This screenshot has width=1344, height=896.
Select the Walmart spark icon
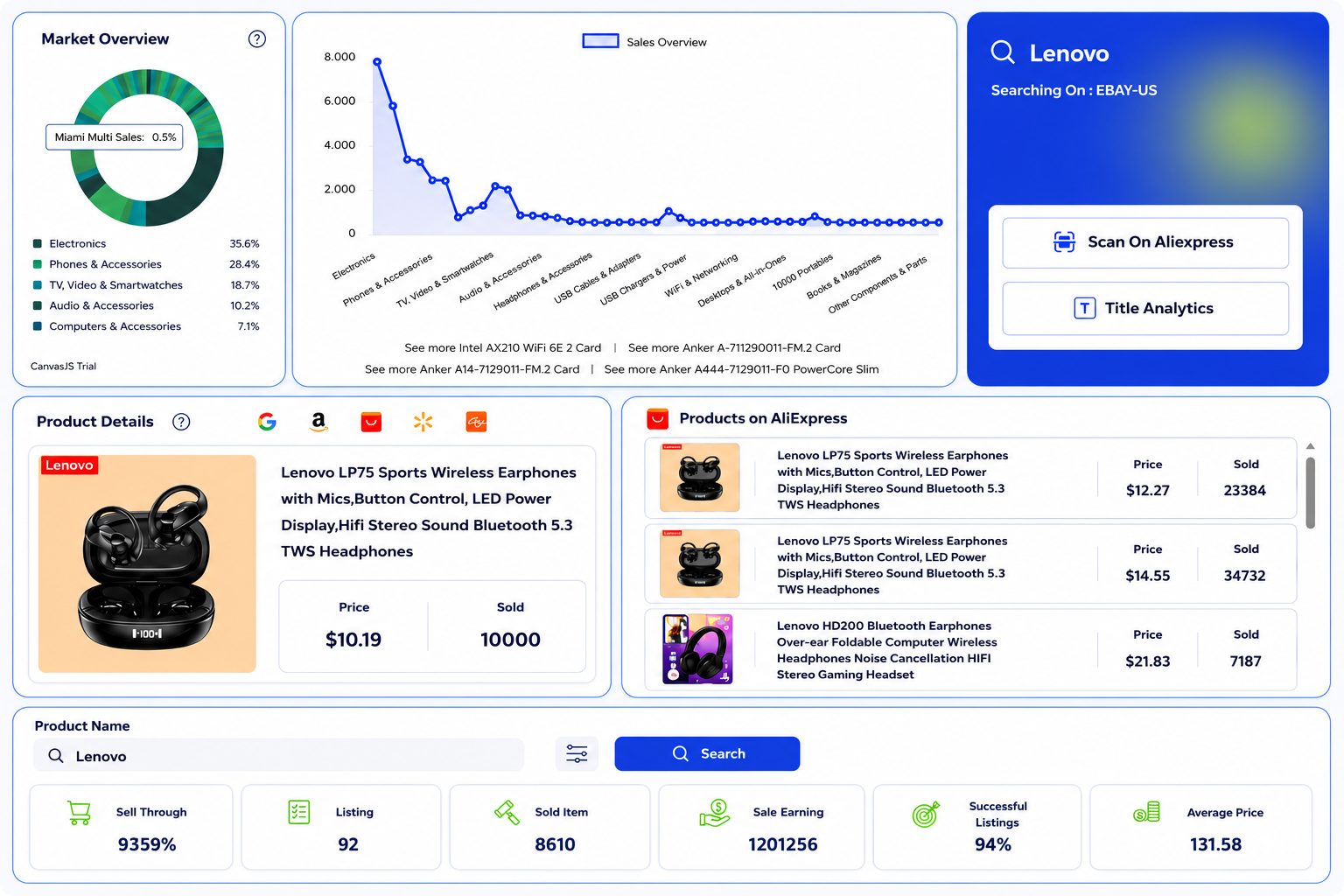point(423,422)
